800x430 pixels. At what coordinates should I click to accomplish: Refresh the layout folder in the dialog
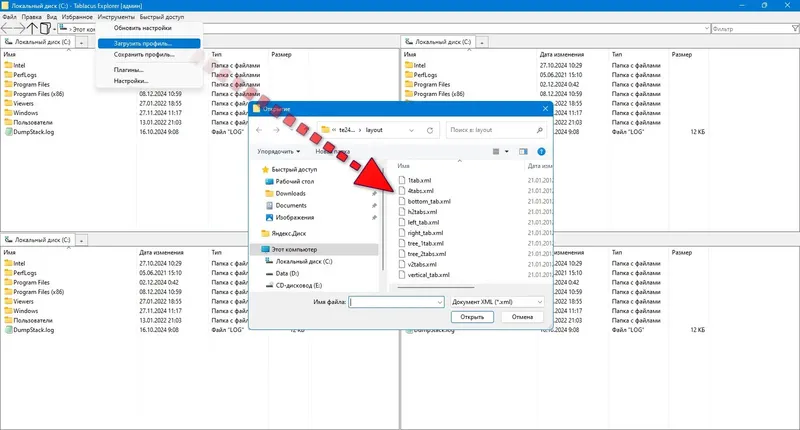tap(430, 130)
